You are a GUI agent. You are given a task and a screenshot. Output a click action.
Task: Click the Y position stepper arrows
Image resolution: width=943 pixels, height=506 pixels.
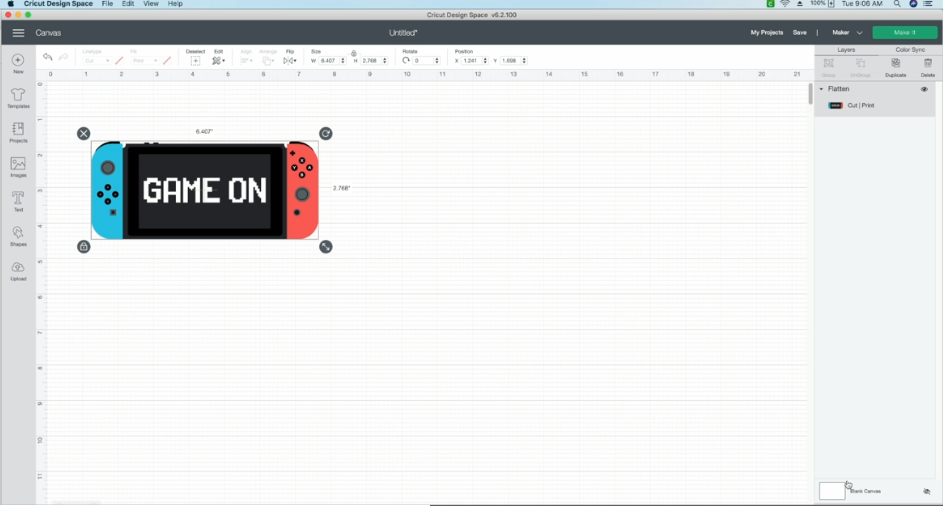click(x=524, y=61)
